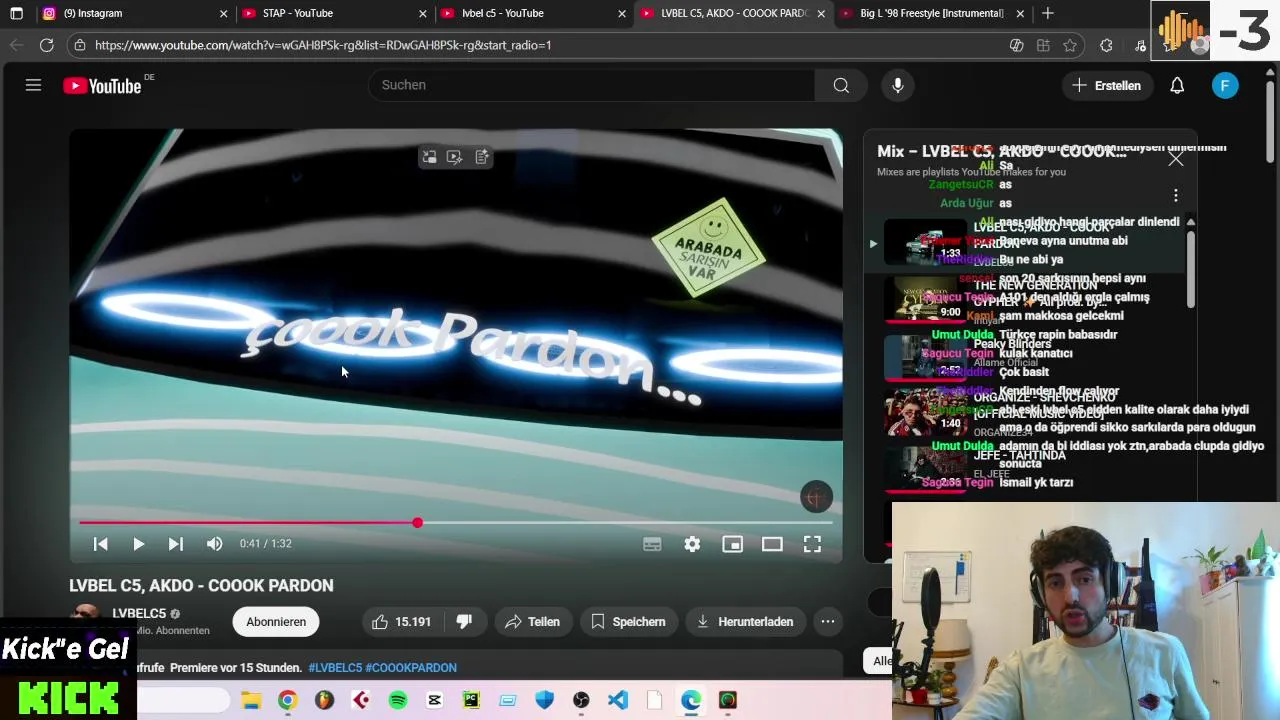Start voice search with the microphone
Screen dimensions: 1280x720
pyautogui.click(x=898, y=85)
